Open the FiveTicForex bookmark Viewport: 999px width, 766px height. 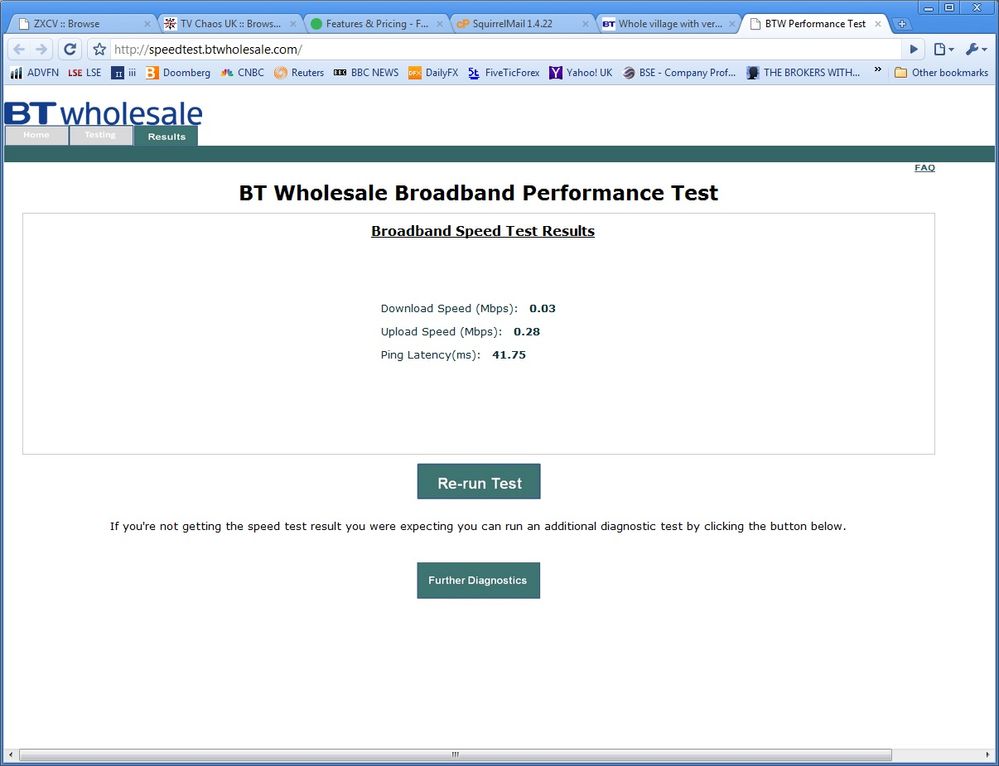(x=503, y=73)
